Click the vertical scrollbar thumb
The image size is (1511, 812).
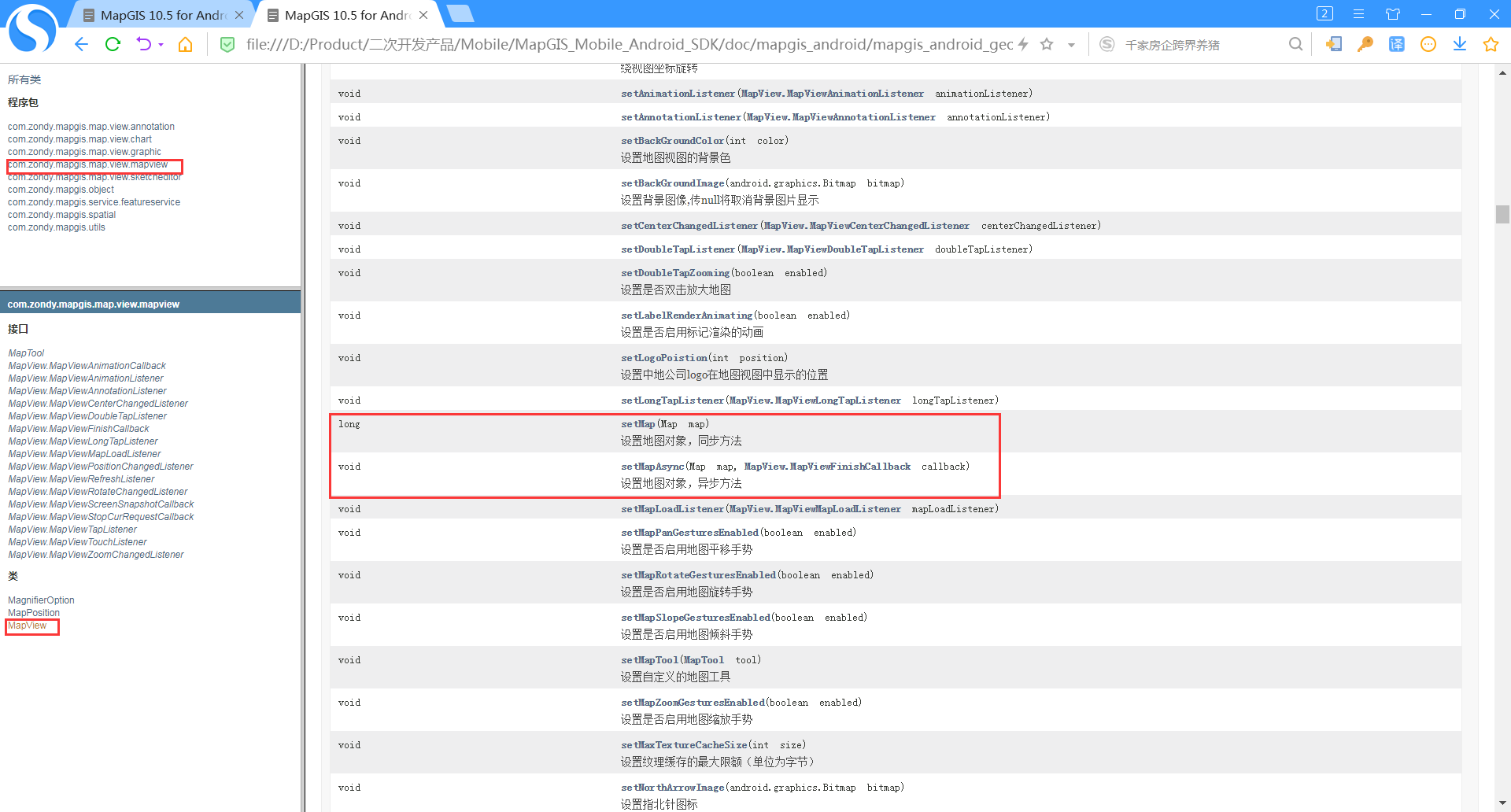[x=1502, y=214]
